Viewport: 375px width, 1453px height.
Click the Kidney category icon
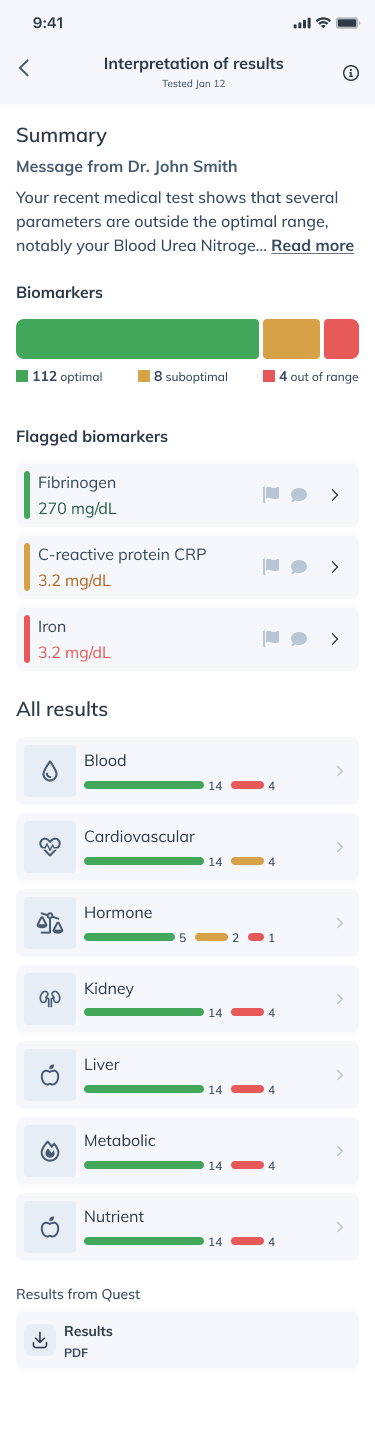tap(50, 999)
